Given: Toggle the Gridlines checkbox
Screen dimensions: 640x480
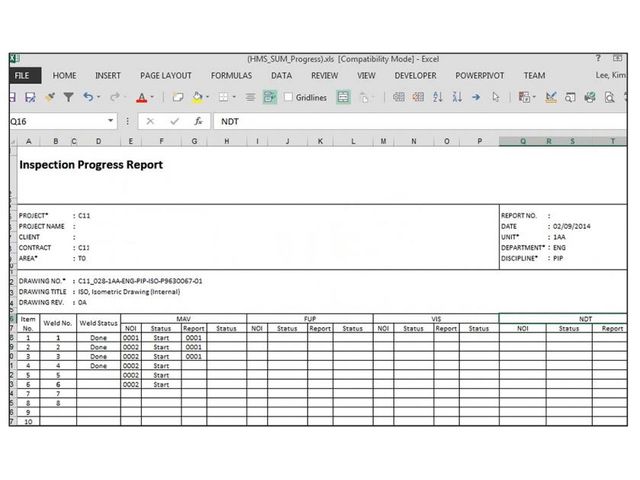Looking at the screenshot, I should coord(289,97).
